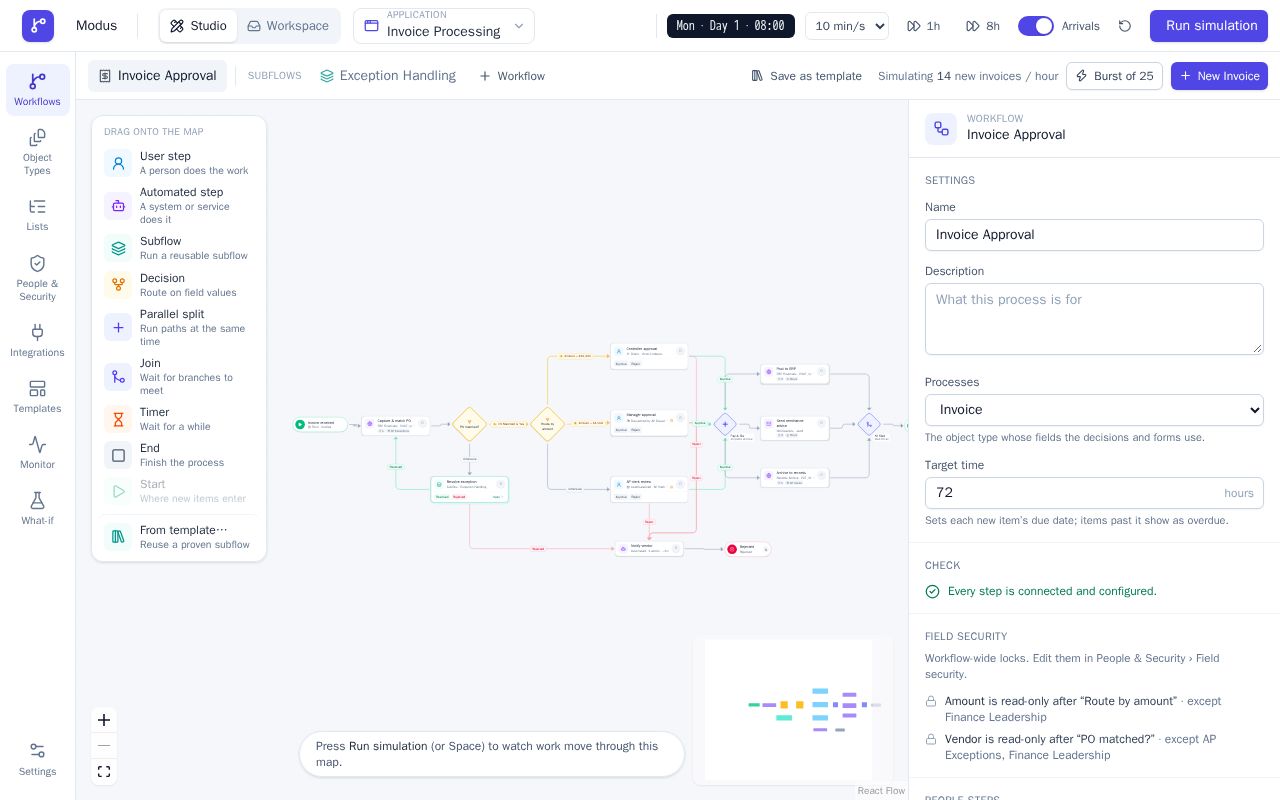
Task: Click the workflow Name input field
Action: (1094, 235)
